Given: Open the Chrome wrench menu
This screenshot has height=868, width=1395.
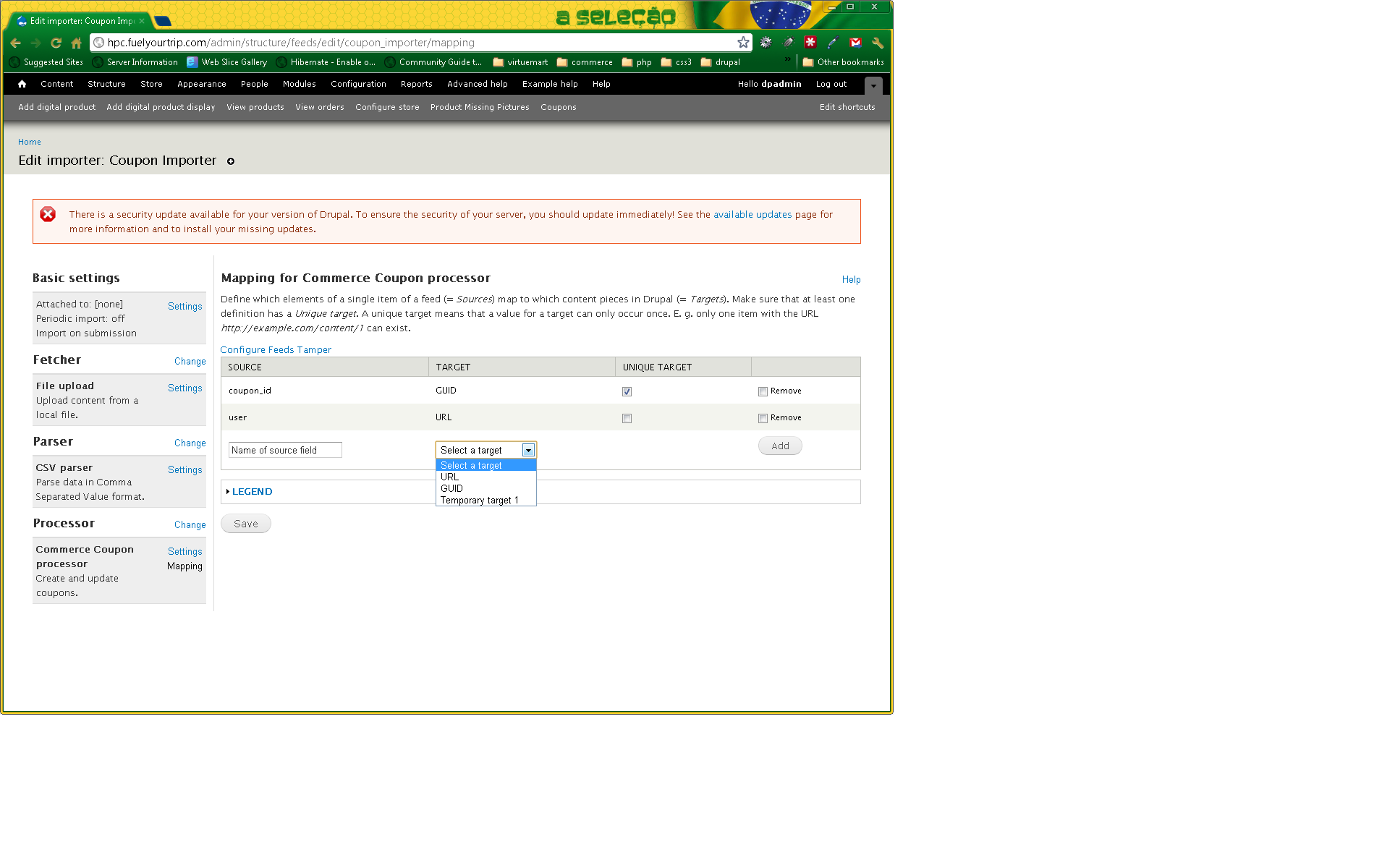Looking at the screenshot, I should tap(878, 43).
